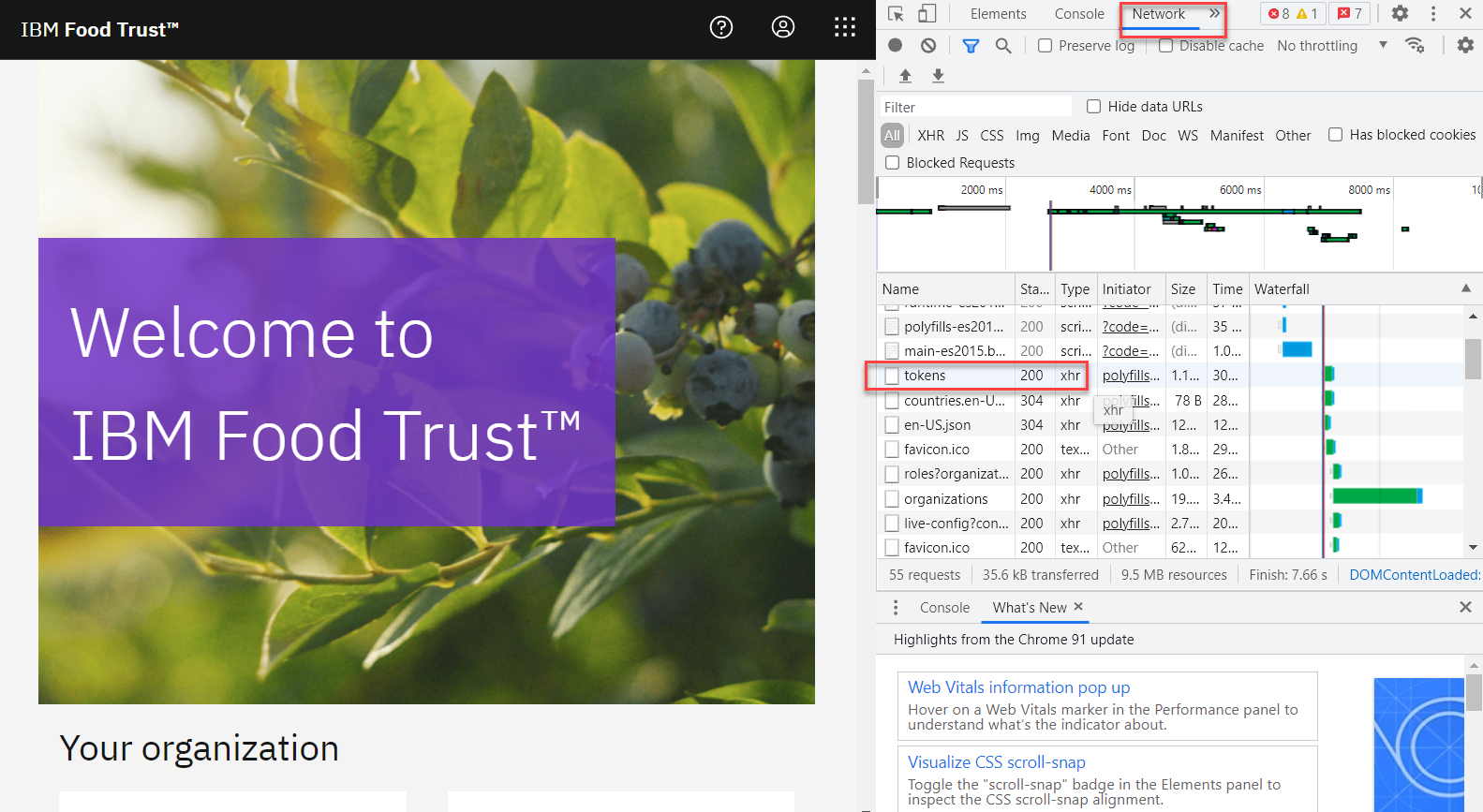Screen dimensions: 1483x812
Task: Open network panel settings gear
Action: [x=1465, y=45]
